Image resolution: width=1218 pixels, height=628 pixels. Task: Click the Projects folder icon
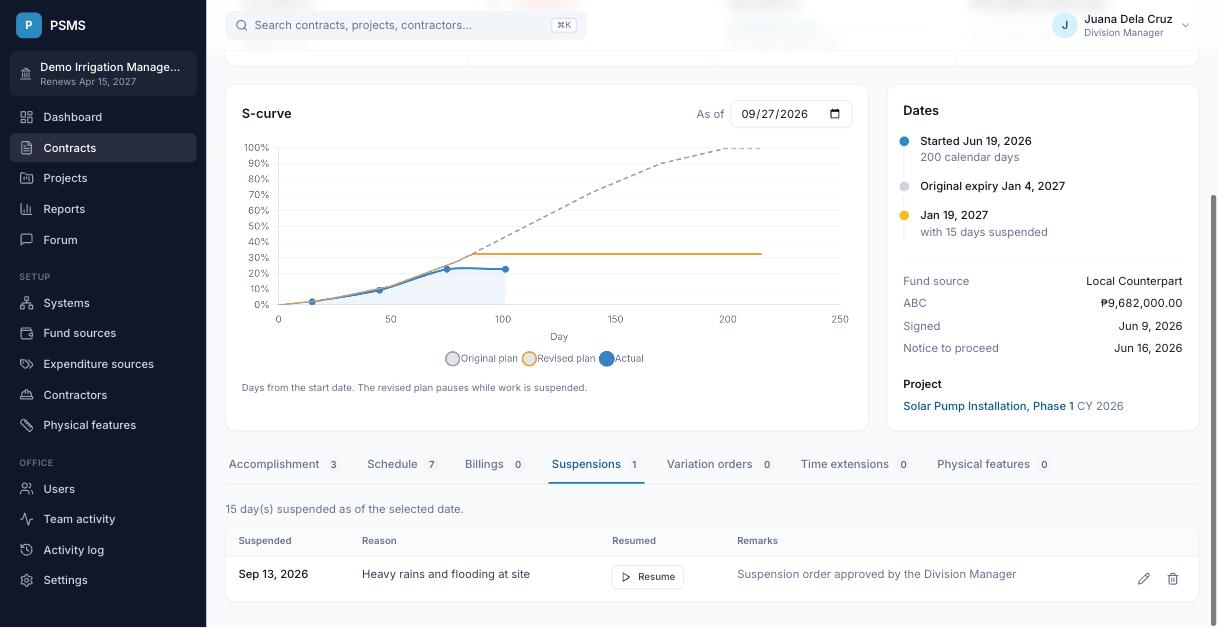[x=27, y=178]
